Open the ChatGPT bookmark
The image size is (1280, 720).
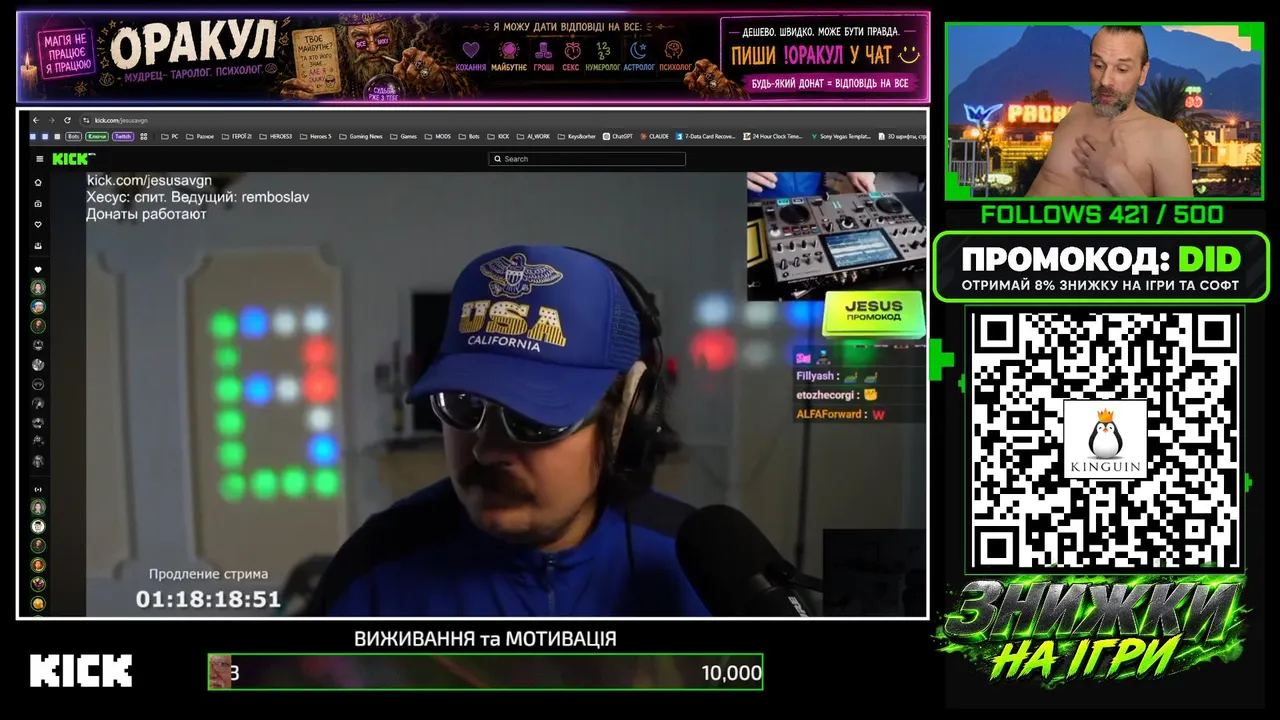pos(617,136)
